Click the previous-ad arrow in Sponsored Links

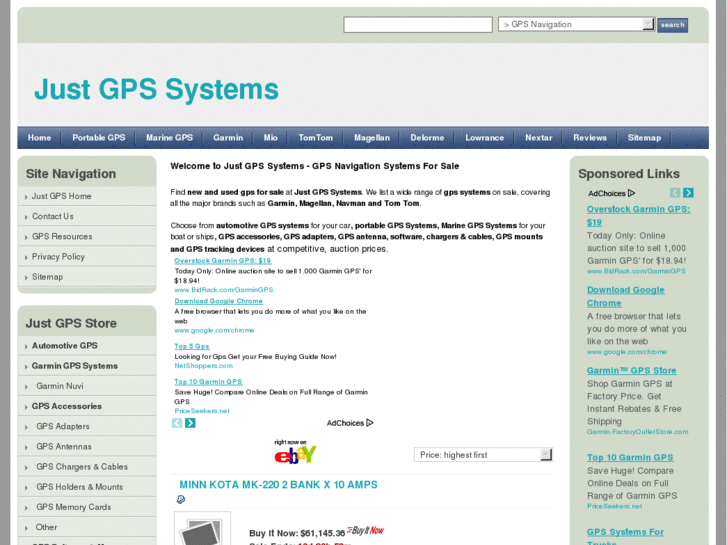(675, 192)
